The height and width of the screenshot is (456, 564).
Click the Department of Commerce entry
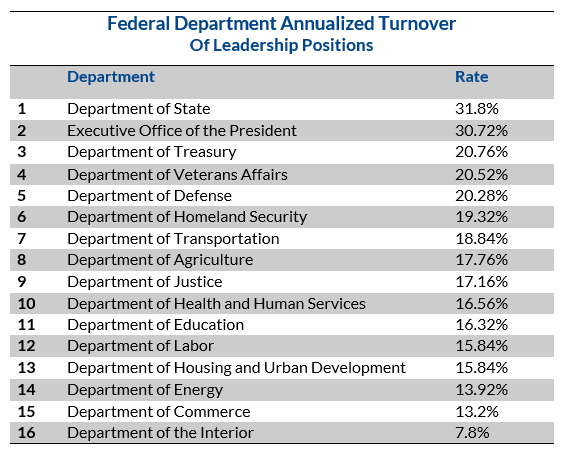pyautogui.click(x=159, y=412)
